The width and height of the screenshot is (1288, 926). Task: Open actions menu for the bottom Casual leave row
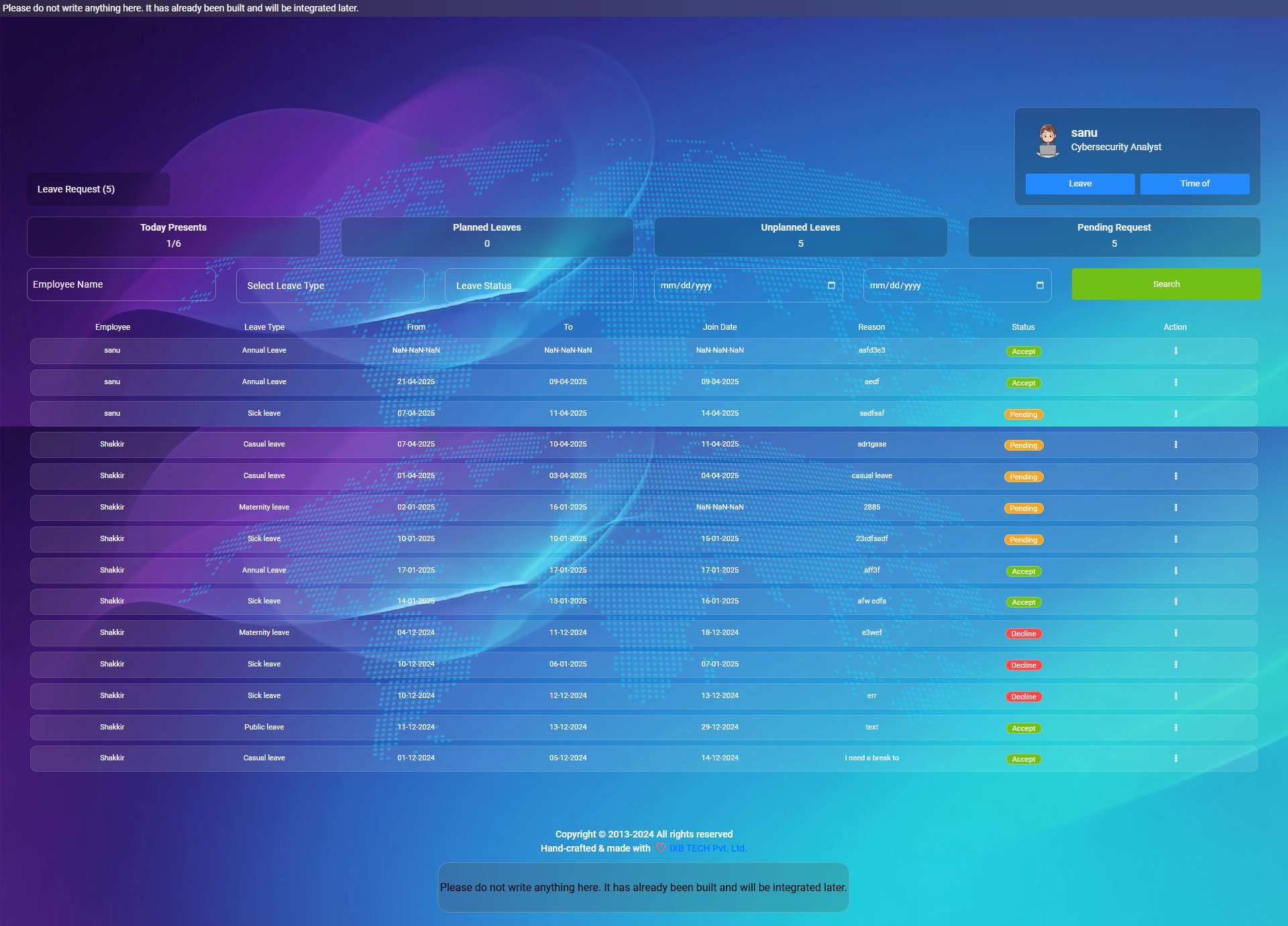click(1175, 758)
